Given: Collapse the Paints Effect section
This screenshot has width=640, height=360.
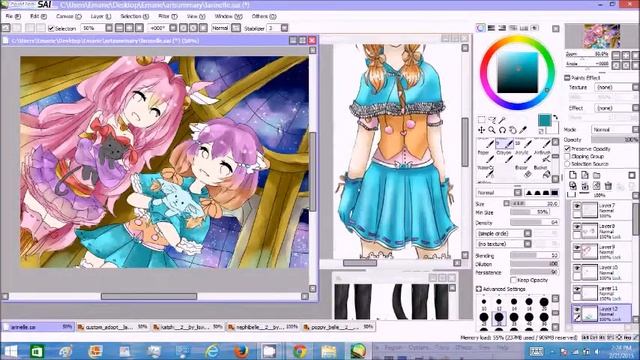Looking at the screenshot, I should pos(567,78).
